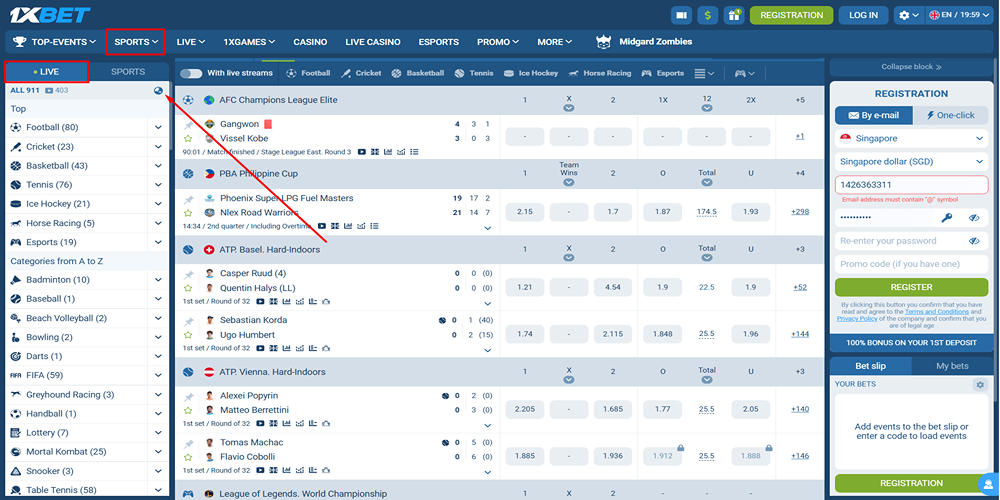Screen dimensions: 1000x500
Task: Favorite the Casper Ruud match star
Action: click(x=188, y=288)
